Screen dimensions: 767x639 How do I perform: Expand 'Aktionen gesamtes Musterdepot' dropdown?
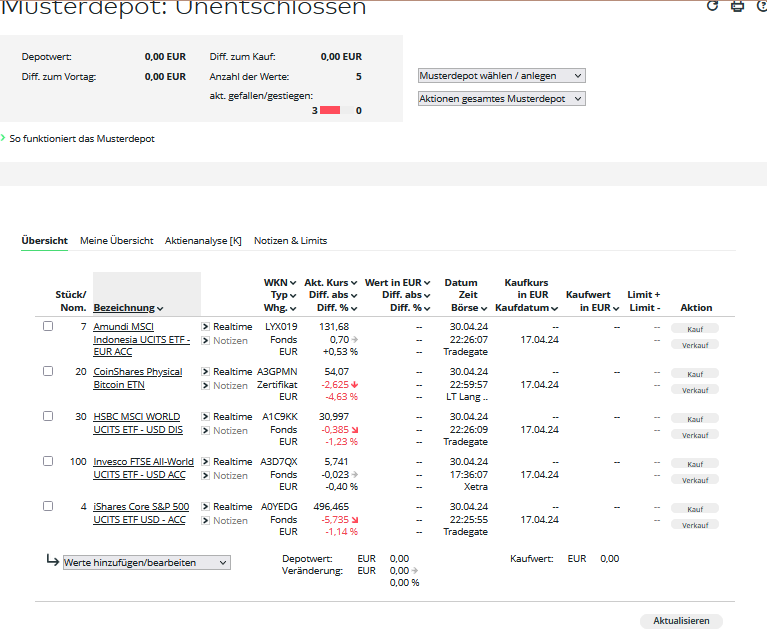click(x=501, y=98)
